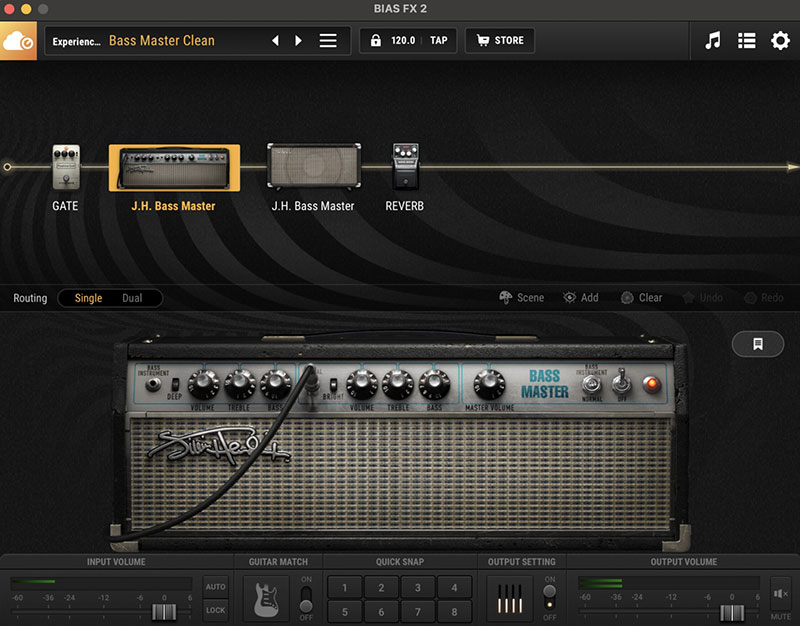Tap the TAP tempo button

pos(439,40)
